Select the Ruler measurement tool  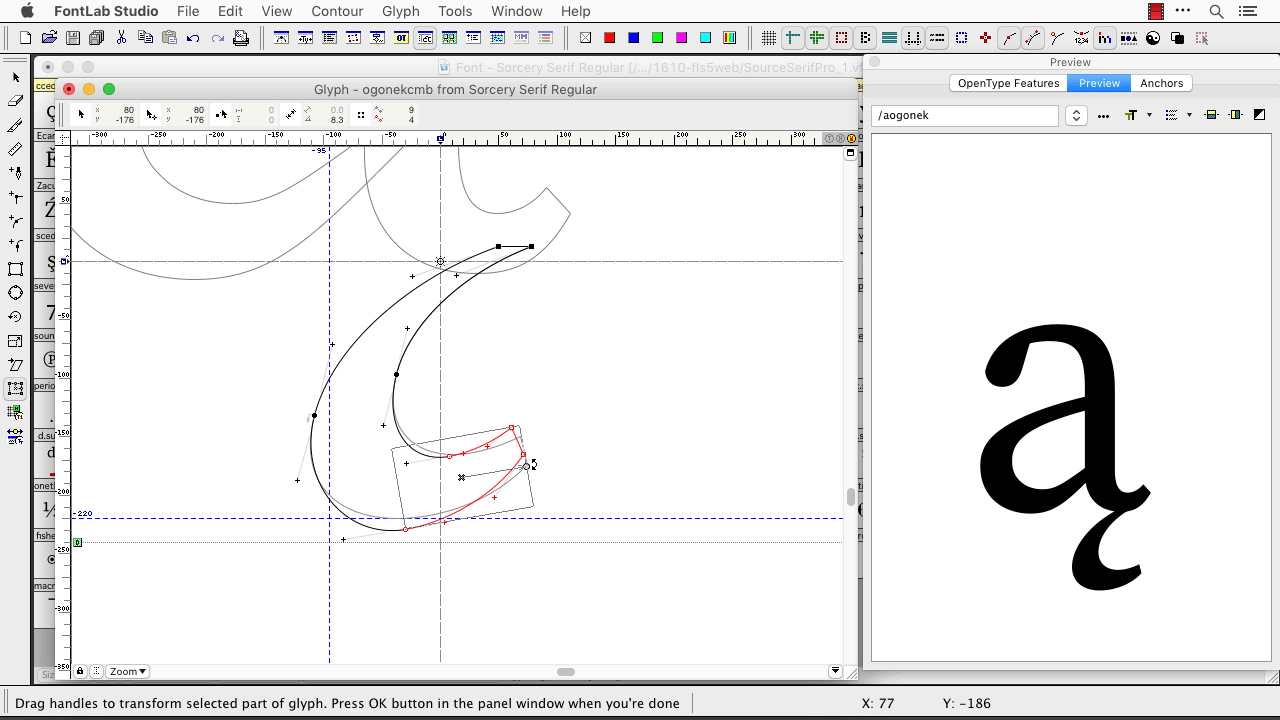(15, 149)
